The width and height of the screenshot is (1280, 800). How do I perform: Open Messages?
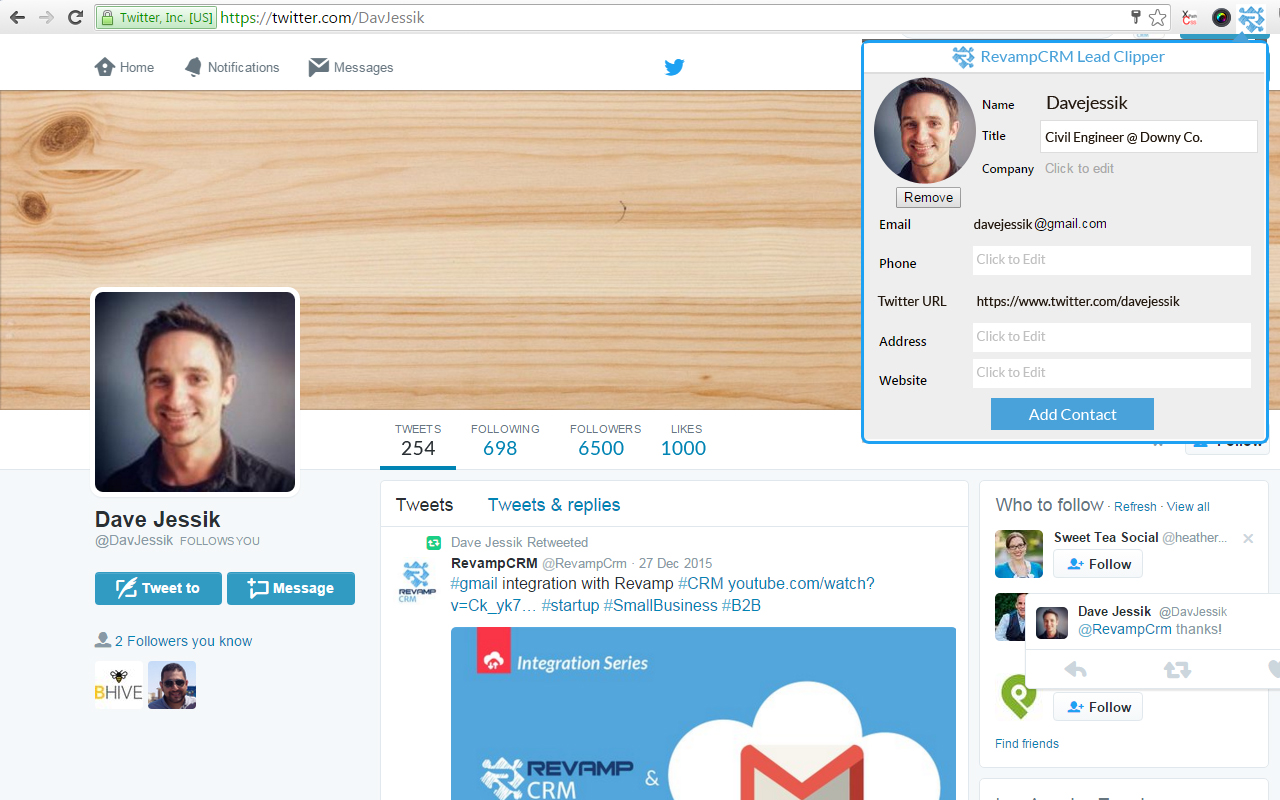coord(351,67)
